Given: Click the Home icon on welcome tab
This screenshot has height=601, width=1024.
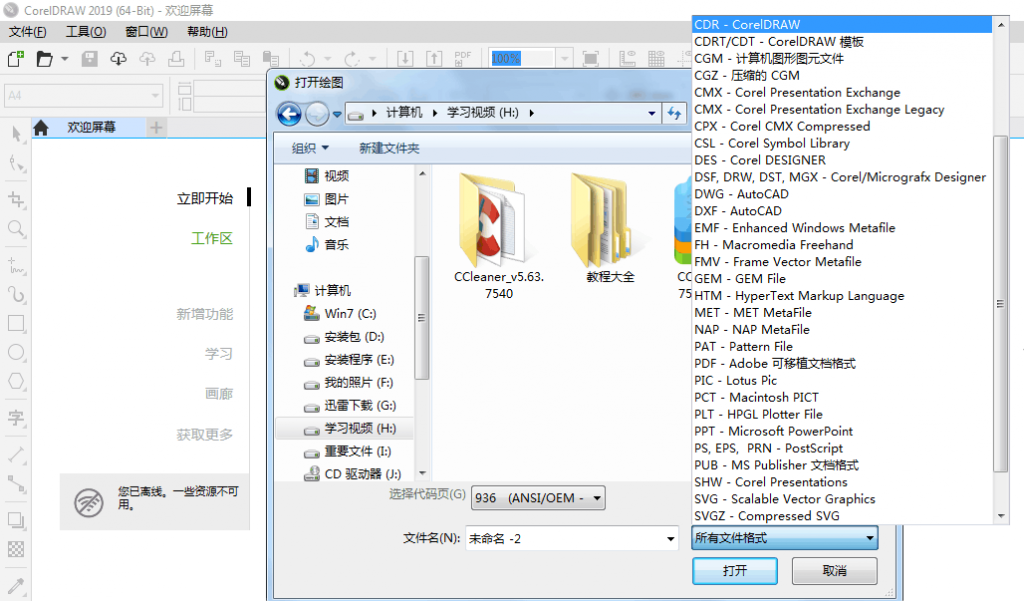Looking at the screenshot, I should click(x=41, y=127).
